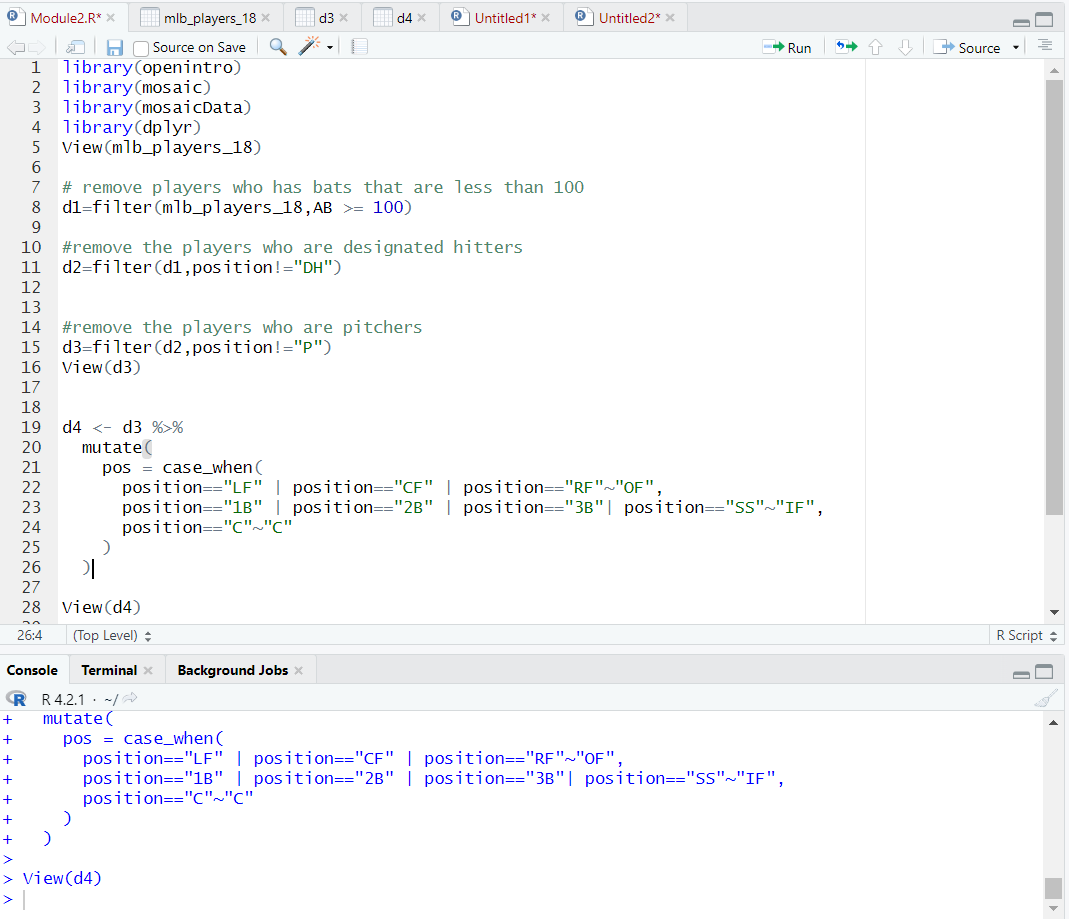Go to previous section up arrow
Viewport: 1069px width, 919px height.
(876, 47)
